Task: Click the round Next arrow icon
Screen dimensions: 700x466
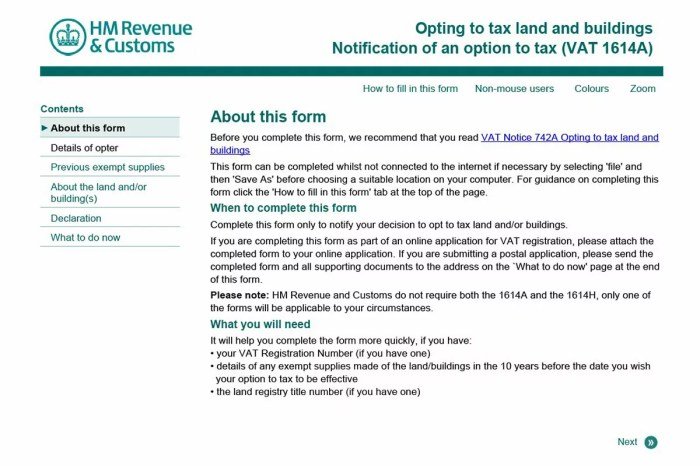Action: (x=651, y=442)
